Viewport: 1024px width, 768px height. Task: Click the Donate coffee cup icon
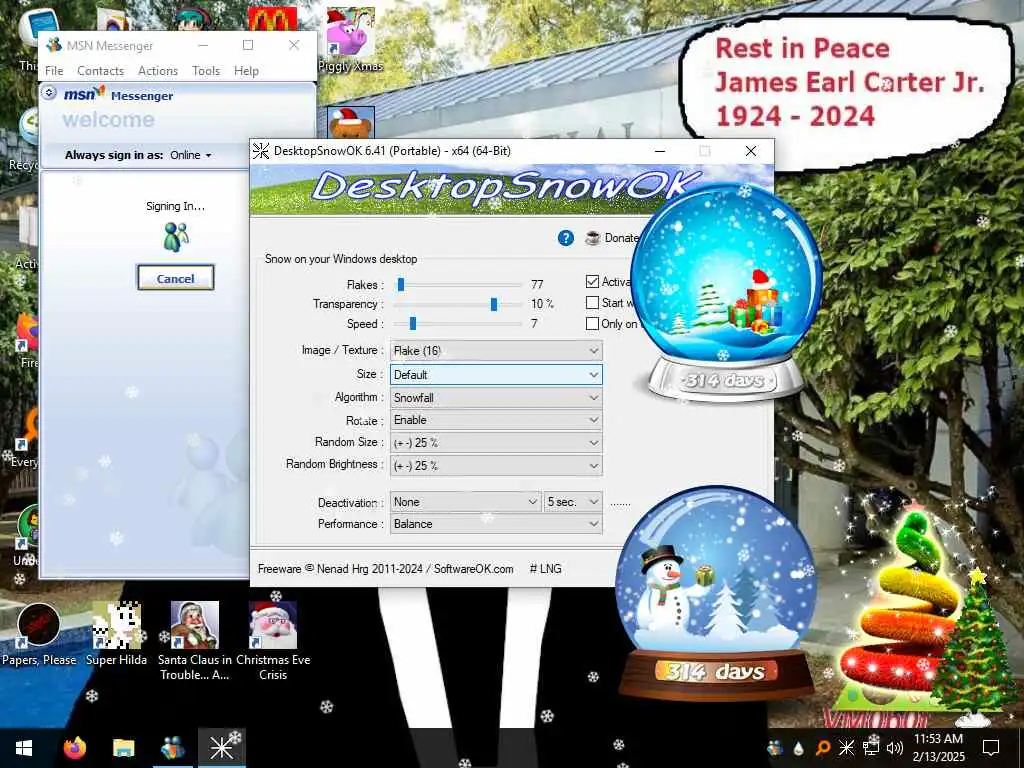(x=592, y=238)
